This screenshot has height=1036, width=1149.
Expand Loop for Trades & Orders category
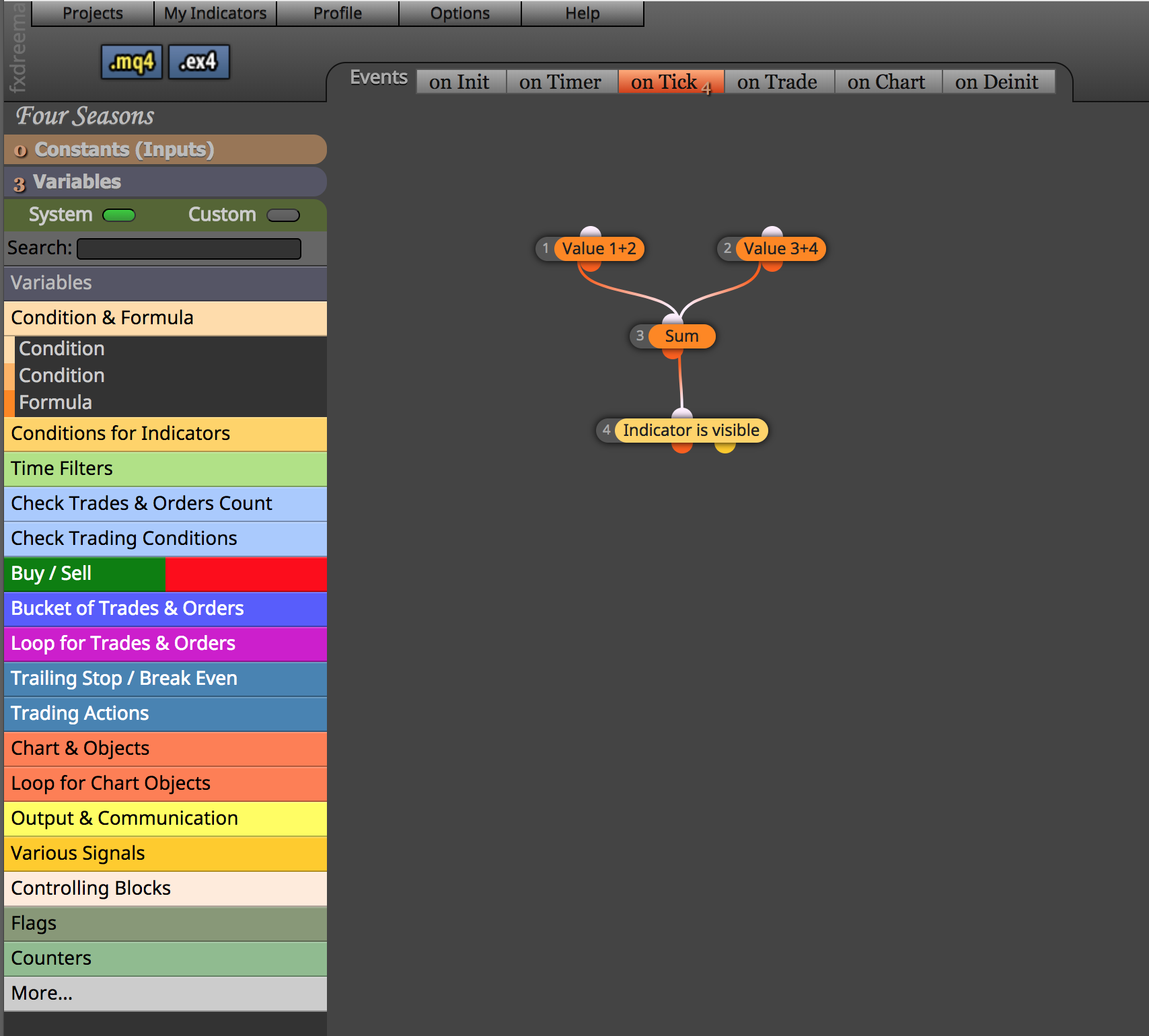pyautogui.click(x=165, y=644)
